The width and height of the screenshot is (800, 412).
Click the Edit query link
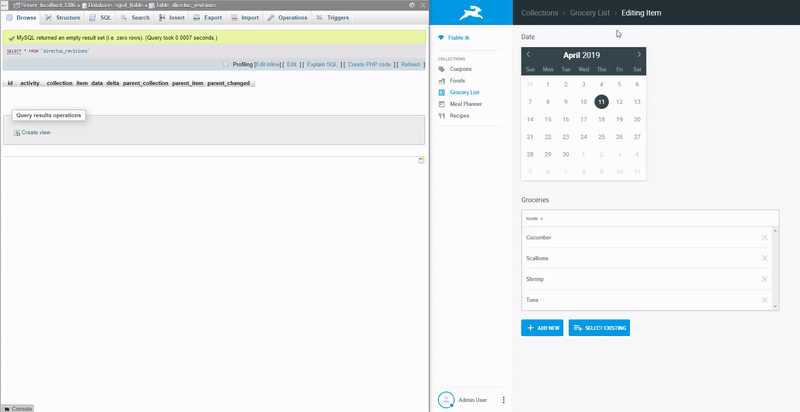292,64
